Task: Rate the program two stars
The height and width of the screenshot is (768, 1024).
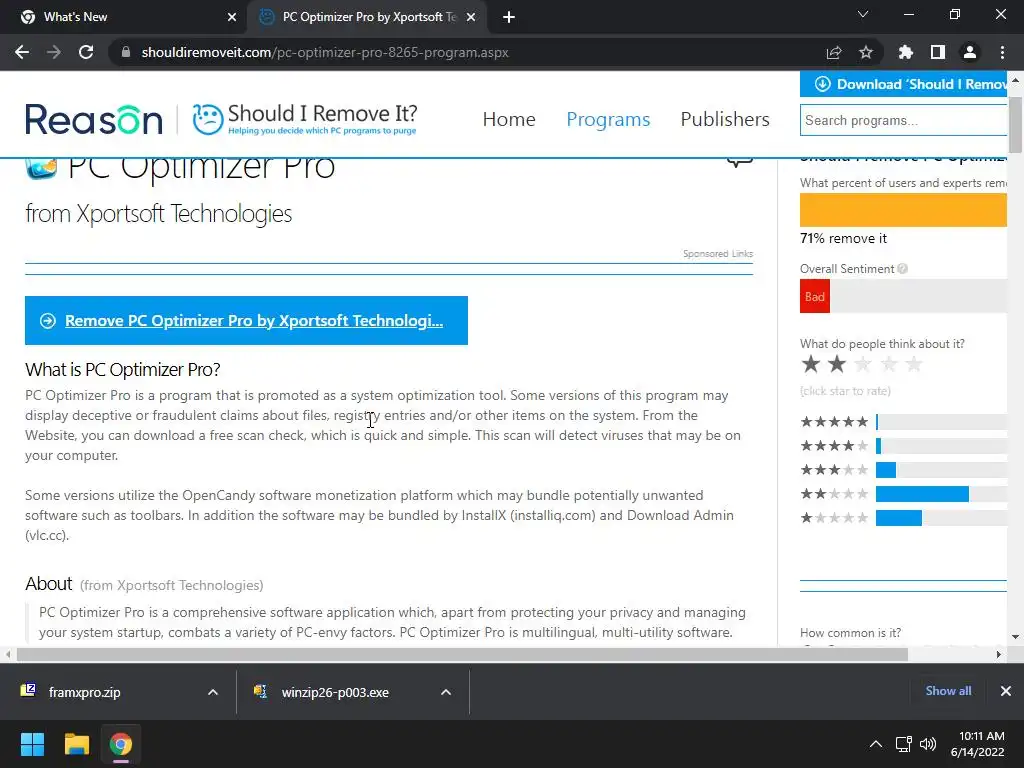Action: point(837,364)
